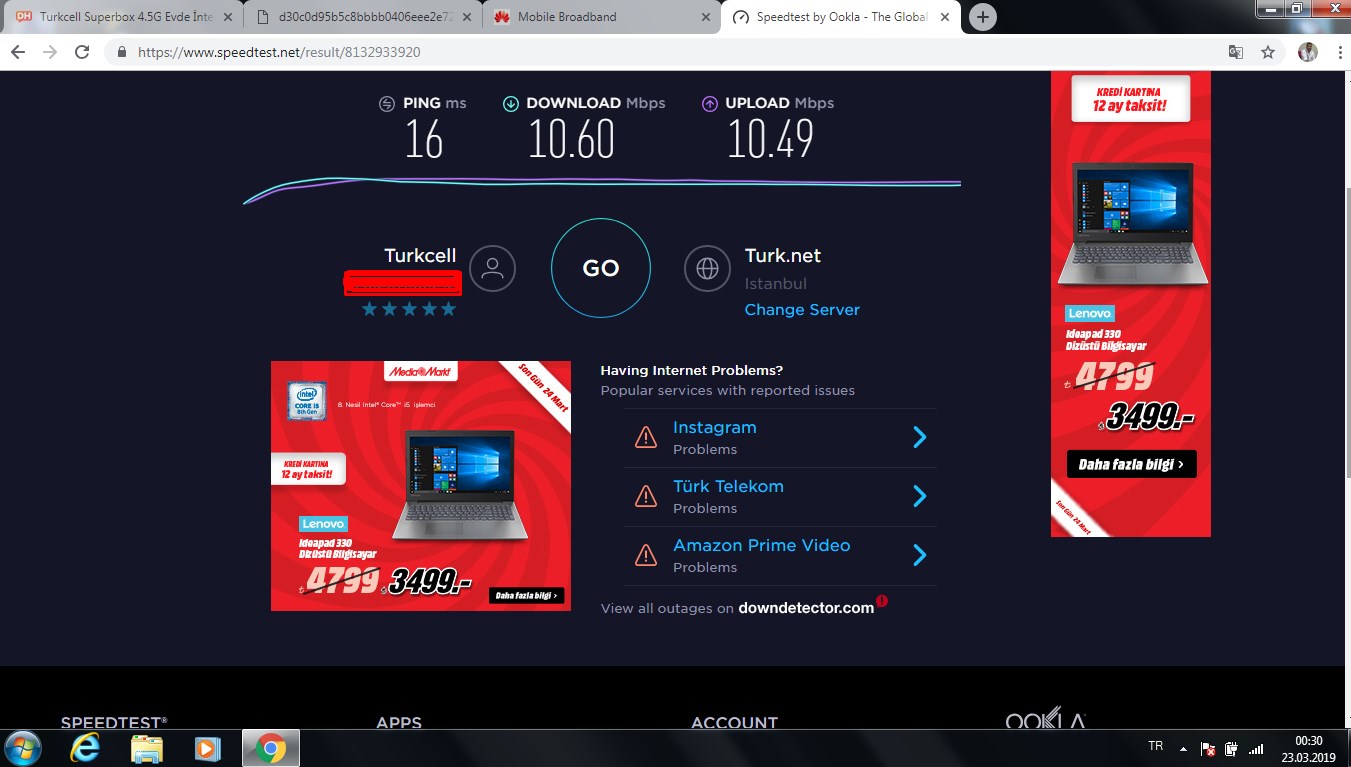Image resolution: width=1351 pixels, height=767 pixels.
Task: Click the TR language indicator in the tray
Action: tap(1156, 747)
